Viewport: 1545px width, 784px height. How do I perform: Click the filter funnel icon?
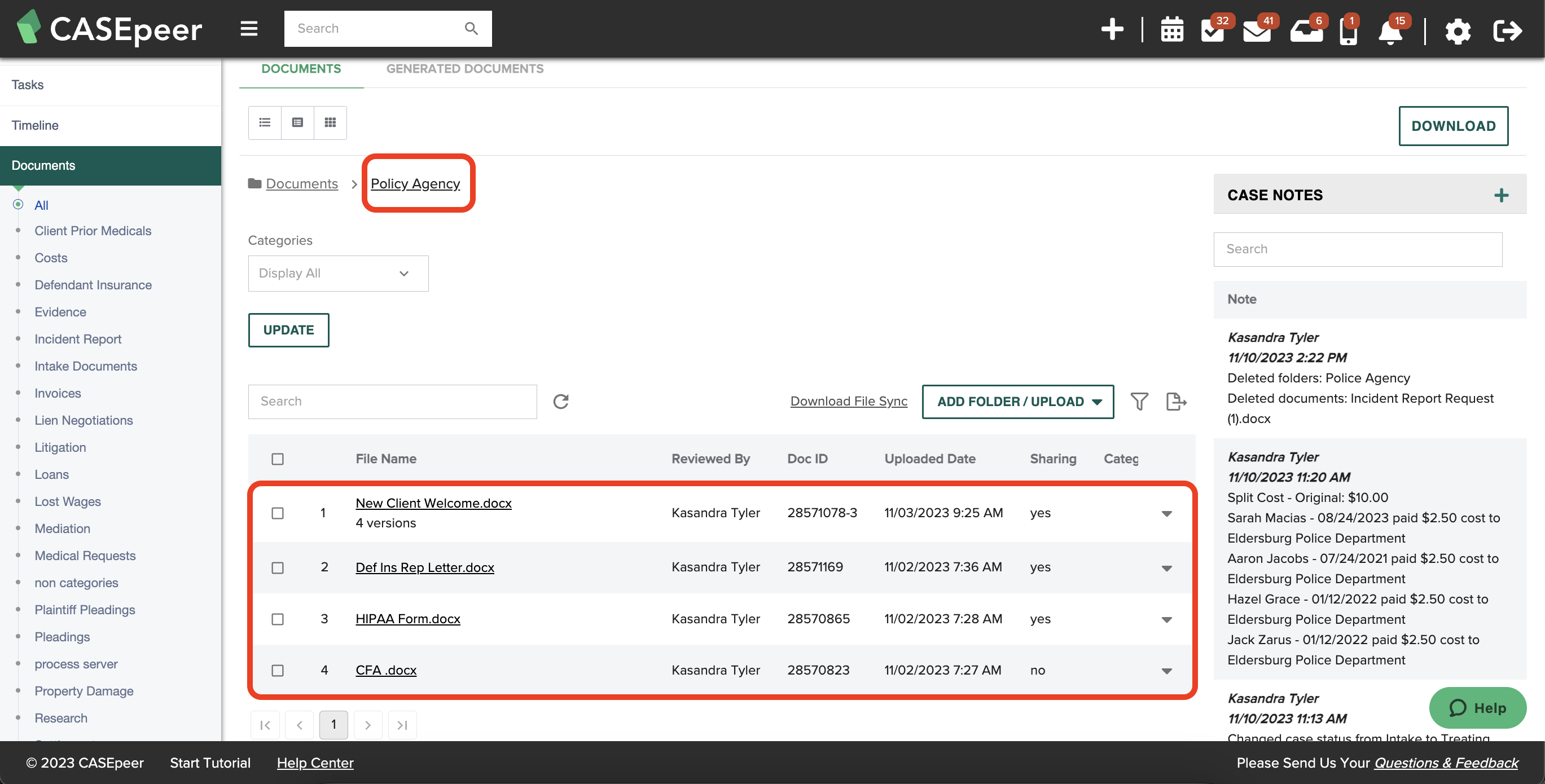(1139, 401)
